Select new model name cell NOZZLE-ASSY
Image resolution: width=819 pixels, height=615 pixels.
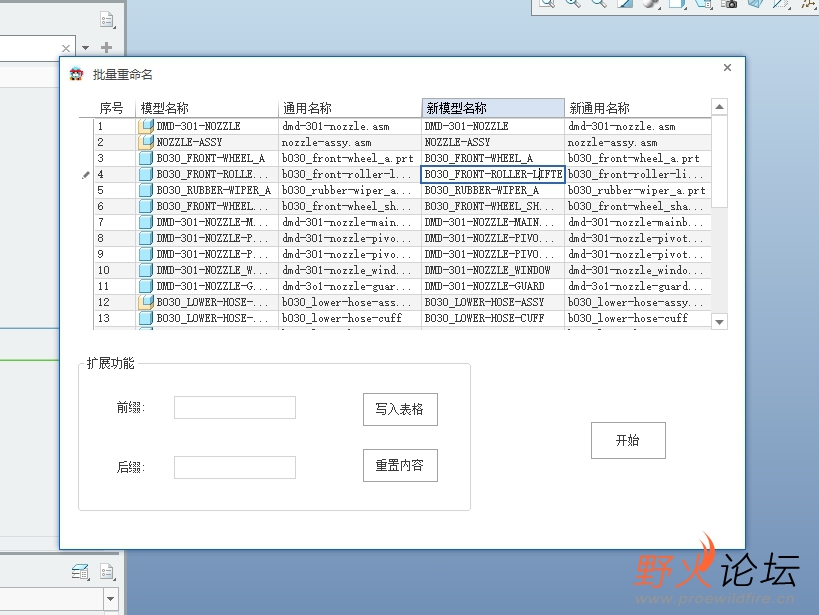click(493, 142)
